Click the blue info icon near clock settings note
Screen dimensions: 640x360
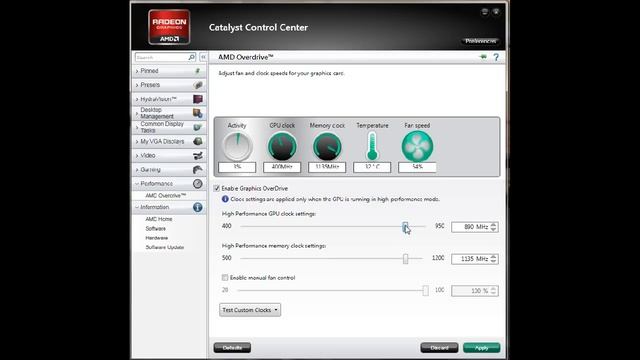pos(225,199)
